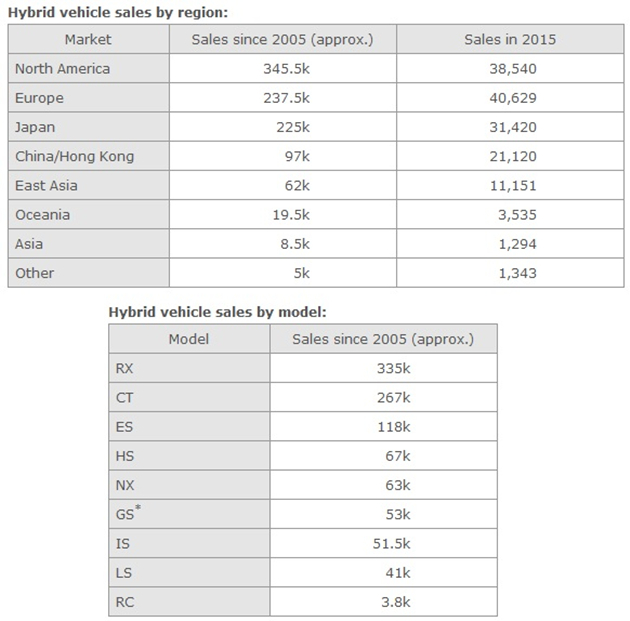
Task: Select the GS model cell
Action: pyautogui.click(x=127, y=514)
